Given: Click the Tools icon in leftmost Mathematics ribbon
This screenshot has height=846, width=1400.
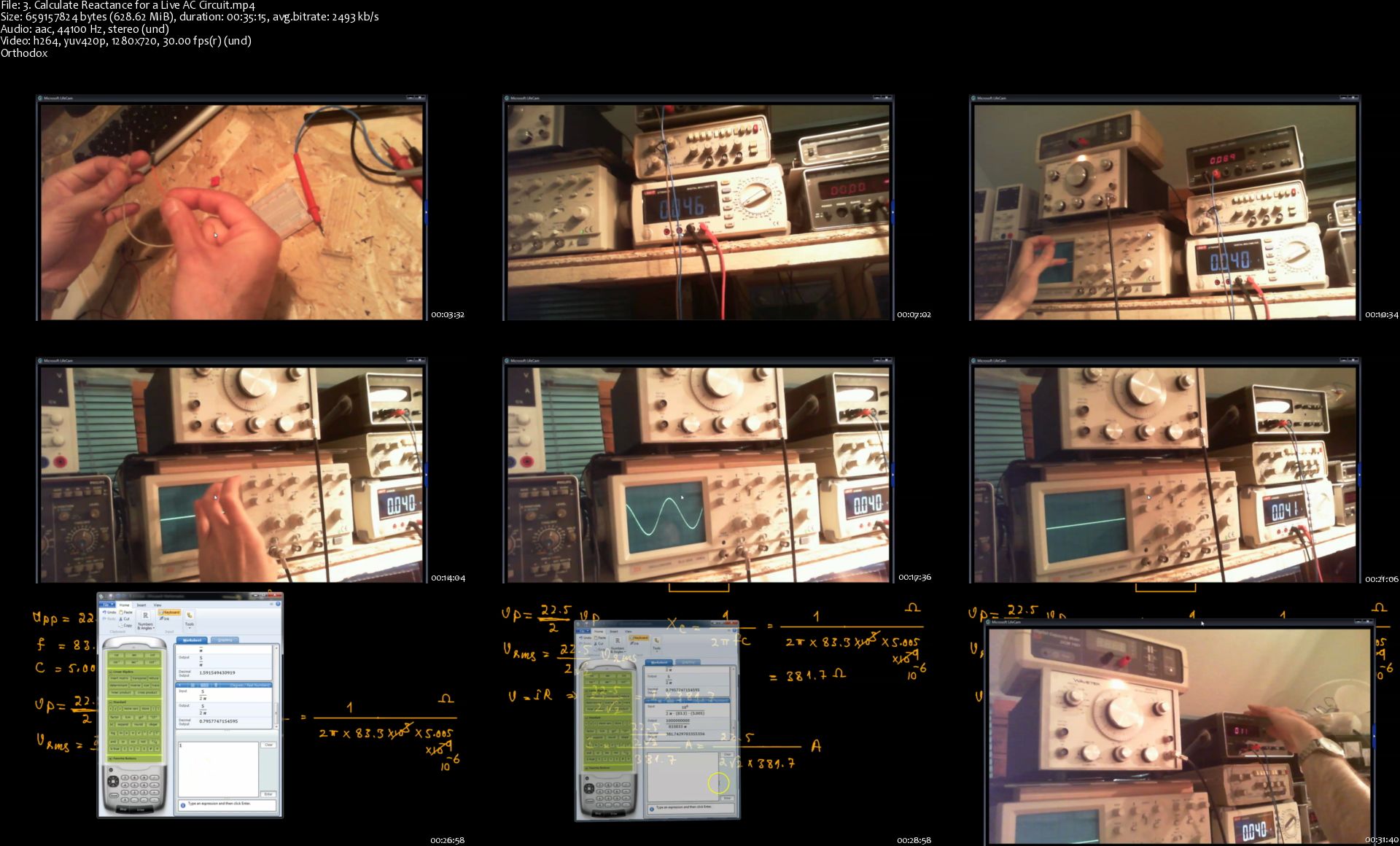Looking at the screenshot, I should (190, 617).
